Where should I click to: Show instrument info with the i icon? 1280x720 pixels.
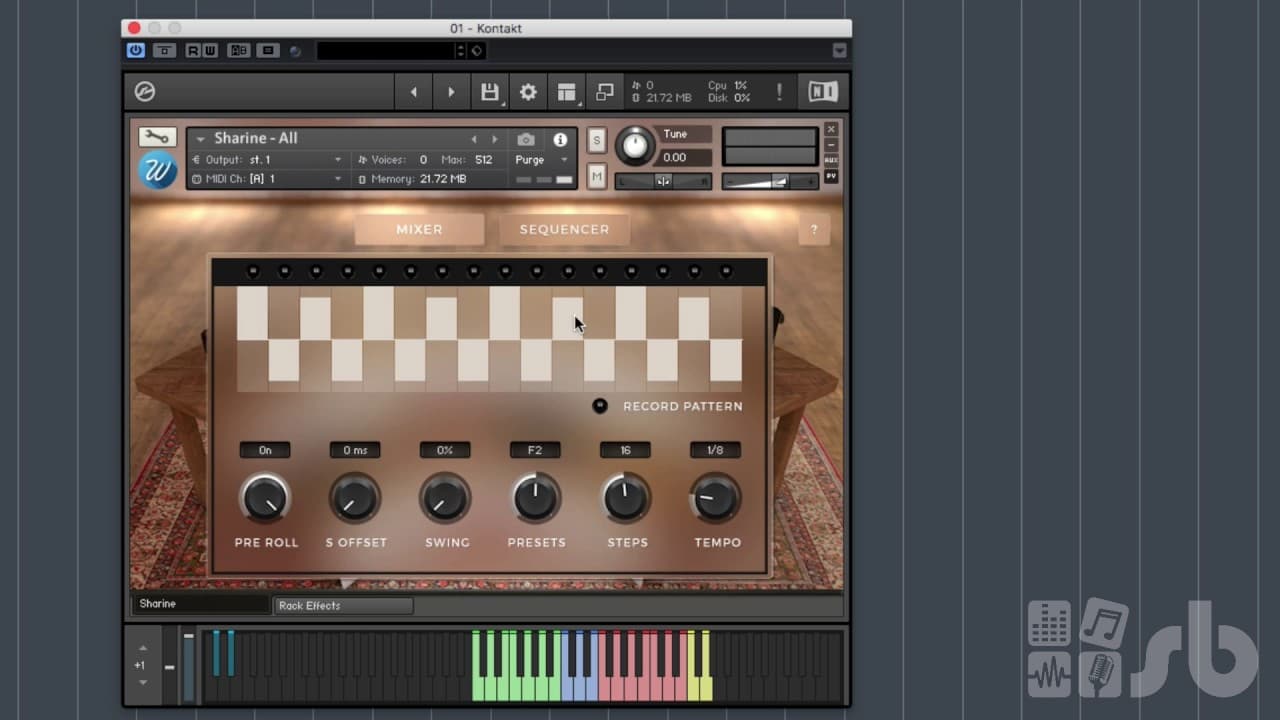(x=560, y=139)
